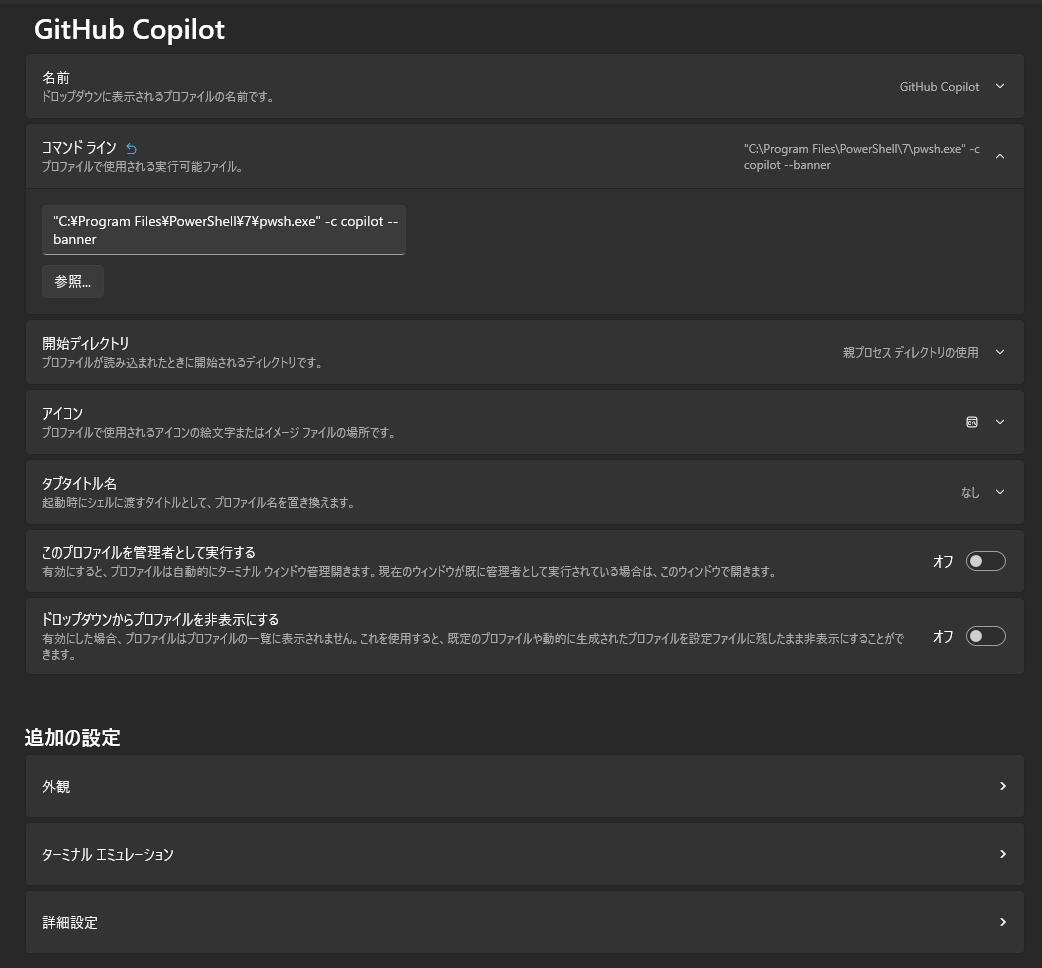
Task: Open the タブタイトル名 dropdown
Action: coord(999,492)
